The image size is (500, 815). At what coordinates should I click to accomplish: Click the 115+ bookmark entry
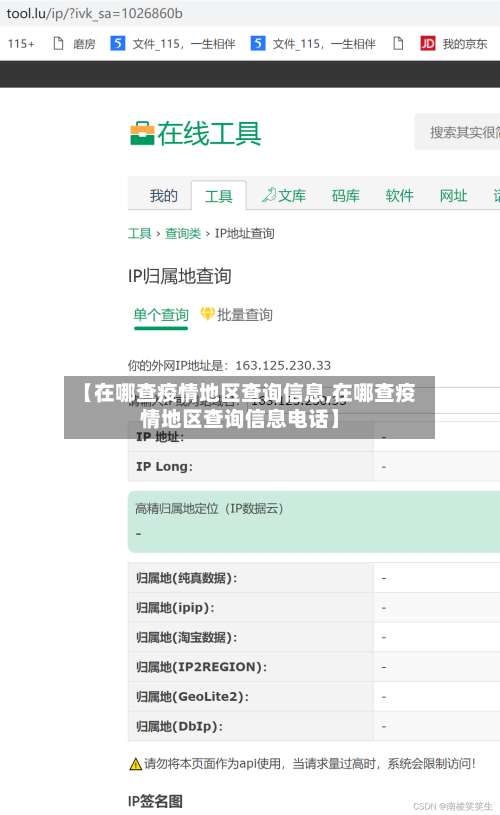pos(21,44)
